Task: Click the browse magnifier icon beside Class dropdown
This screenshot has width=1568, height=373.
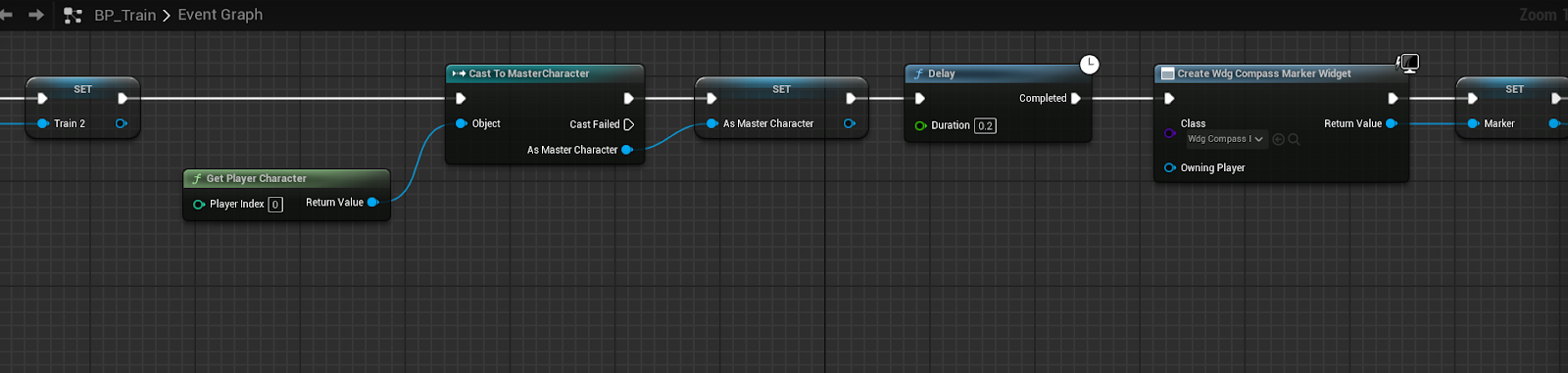Action: 1294,139
